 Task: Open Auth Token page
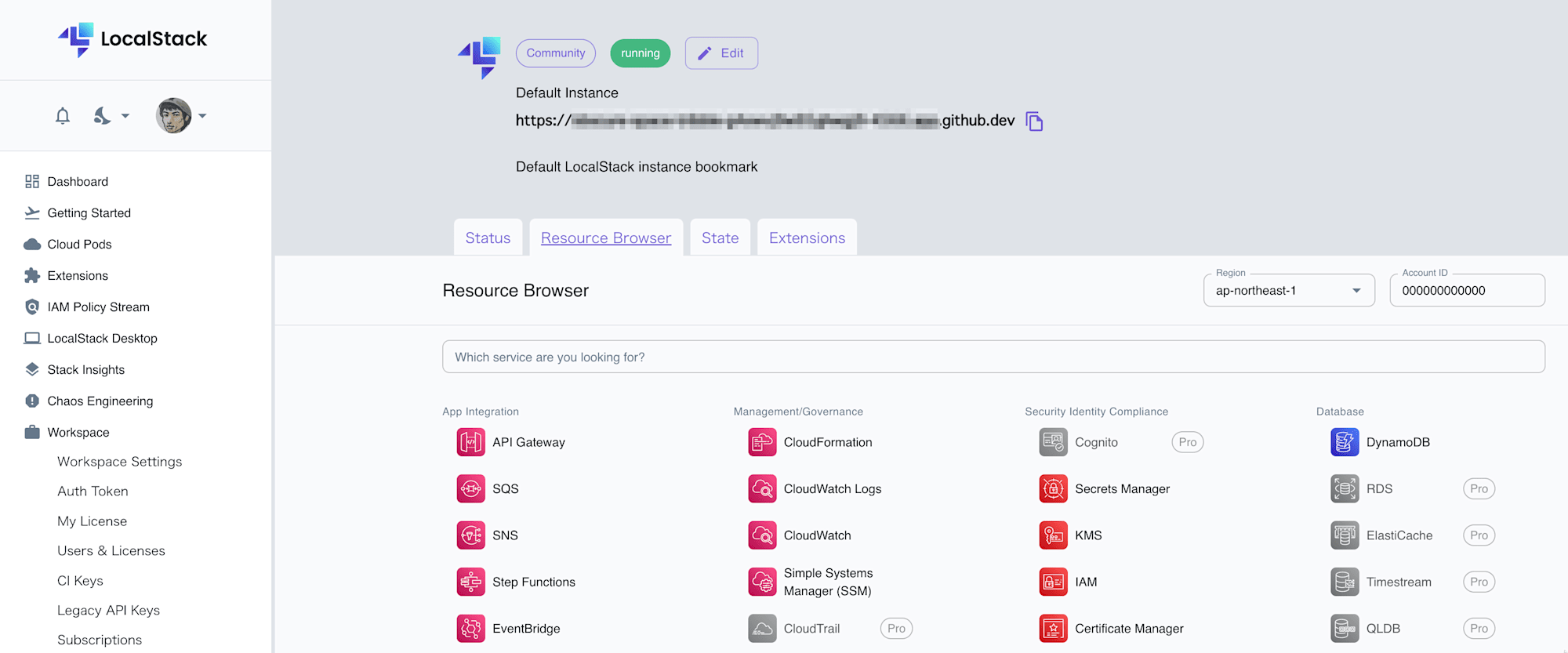tap(93, 492)
